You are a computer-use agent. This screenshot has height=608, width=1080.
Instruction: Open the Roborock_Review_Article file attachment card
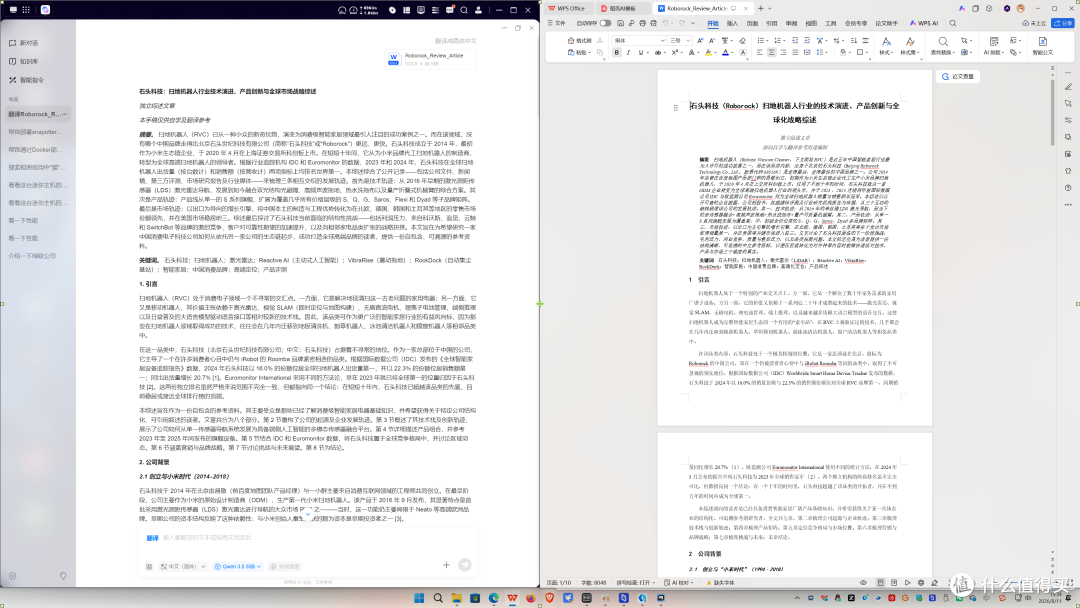point(431,59)
